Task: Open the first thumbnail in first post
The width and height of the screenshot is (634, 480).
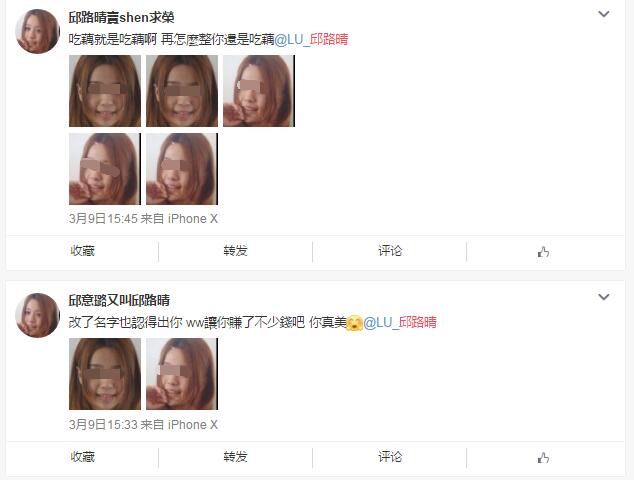Action: point(105,91)
